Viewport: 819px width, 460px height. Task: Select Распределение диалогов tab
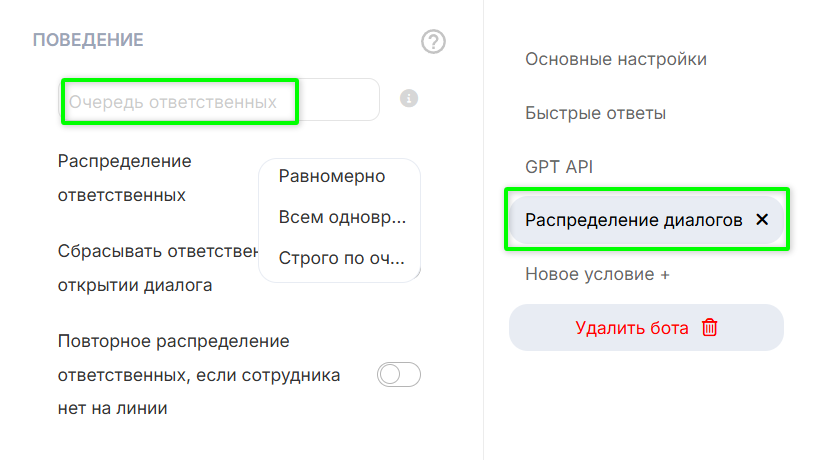(634, 220)
